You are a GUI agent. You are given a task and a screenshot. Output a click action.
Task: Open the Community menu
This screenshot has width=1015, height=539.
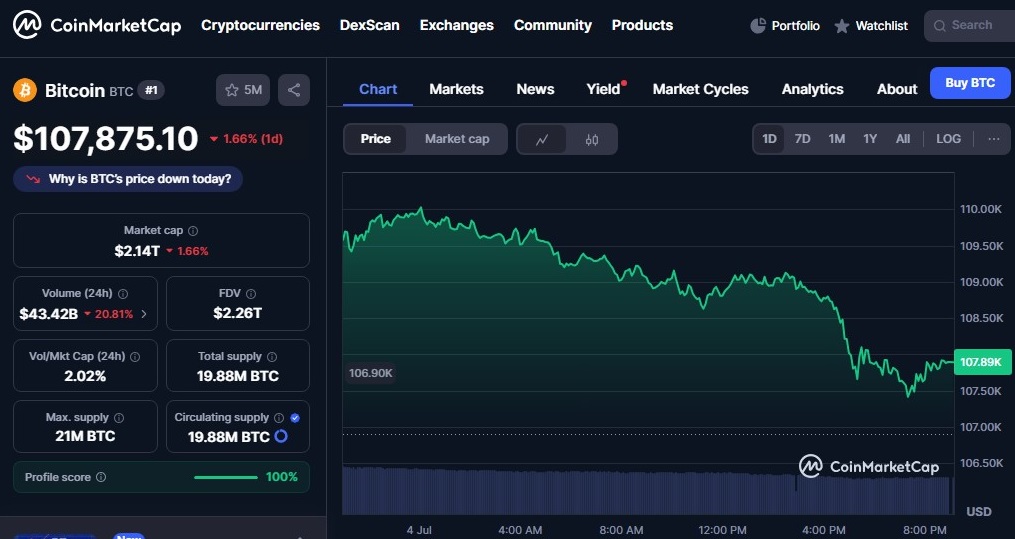pyautogui.click(x=553, y=25)
